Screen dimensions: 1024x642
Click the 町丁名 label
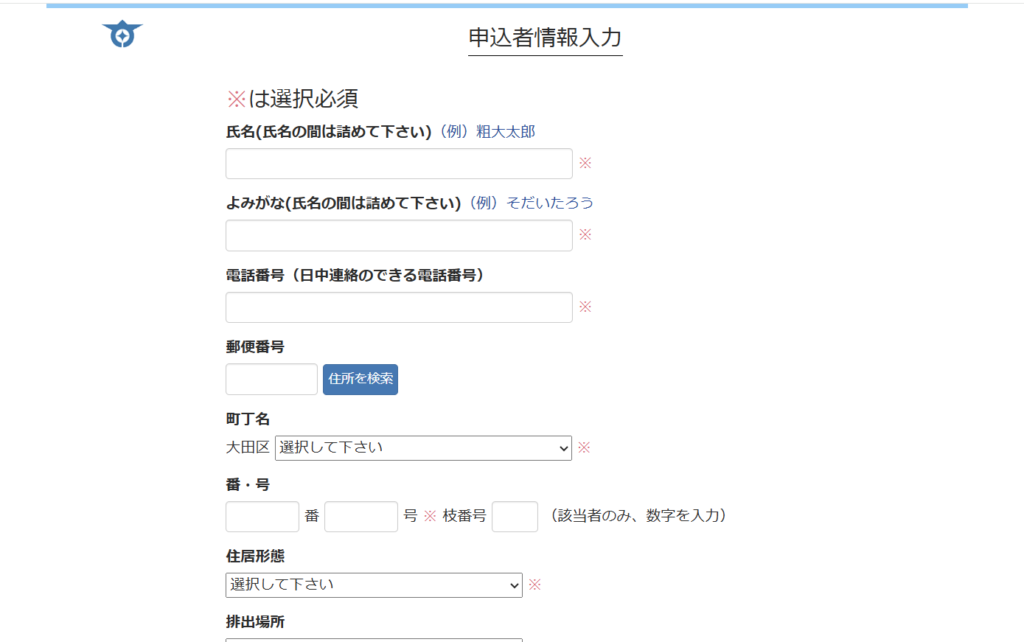pyautogui.click(x=248, y=419)
